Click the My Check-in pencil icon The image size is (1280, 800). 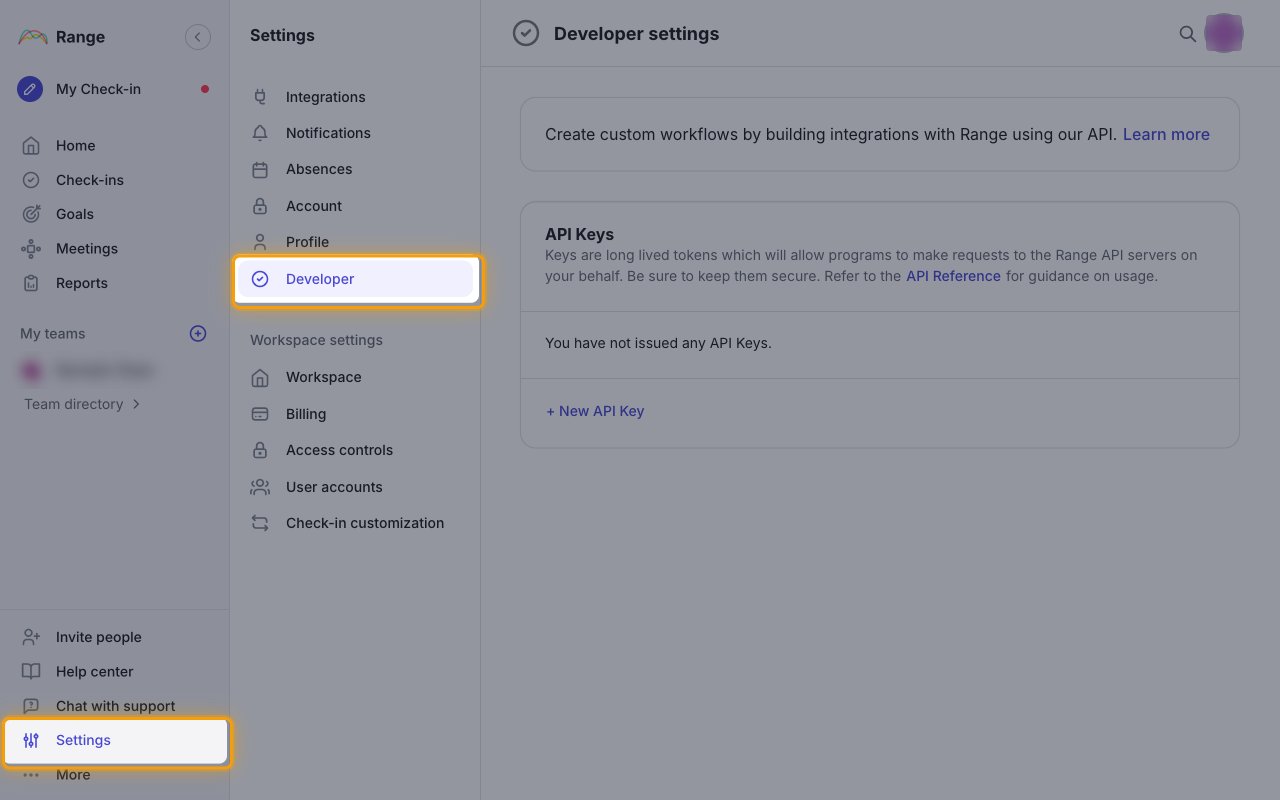coord(30,89)
